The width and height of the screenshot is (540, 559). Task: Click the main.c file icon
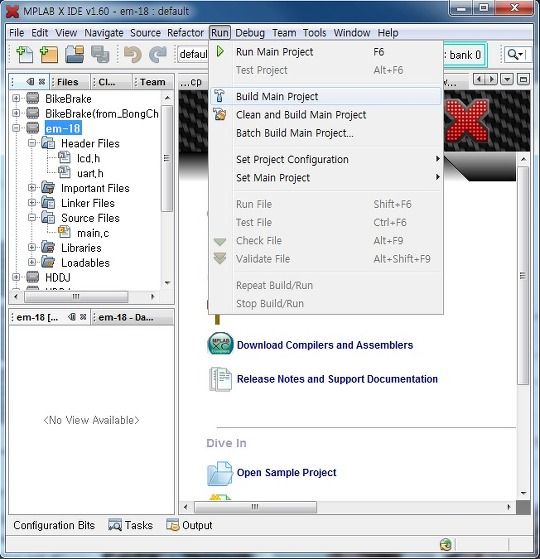coord(64,232)
